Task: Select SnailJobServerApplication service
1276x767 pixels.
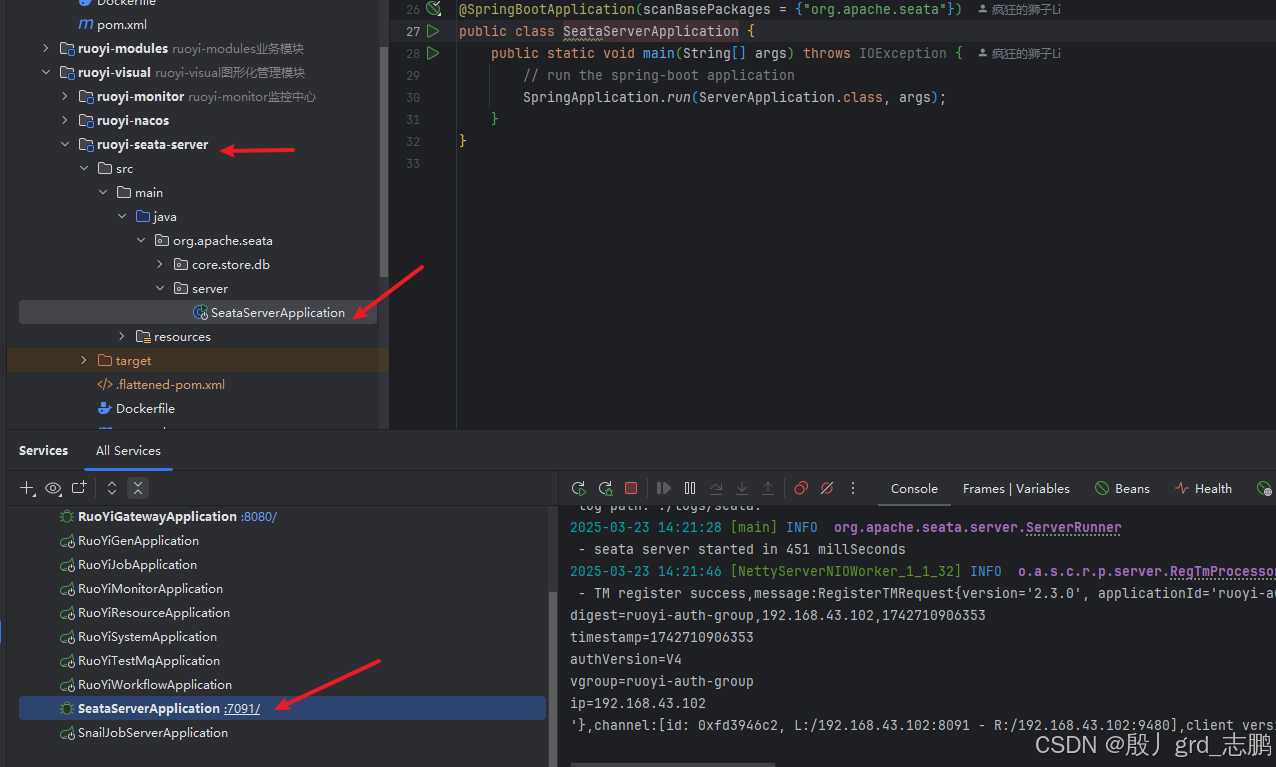Action: point(153,732)
